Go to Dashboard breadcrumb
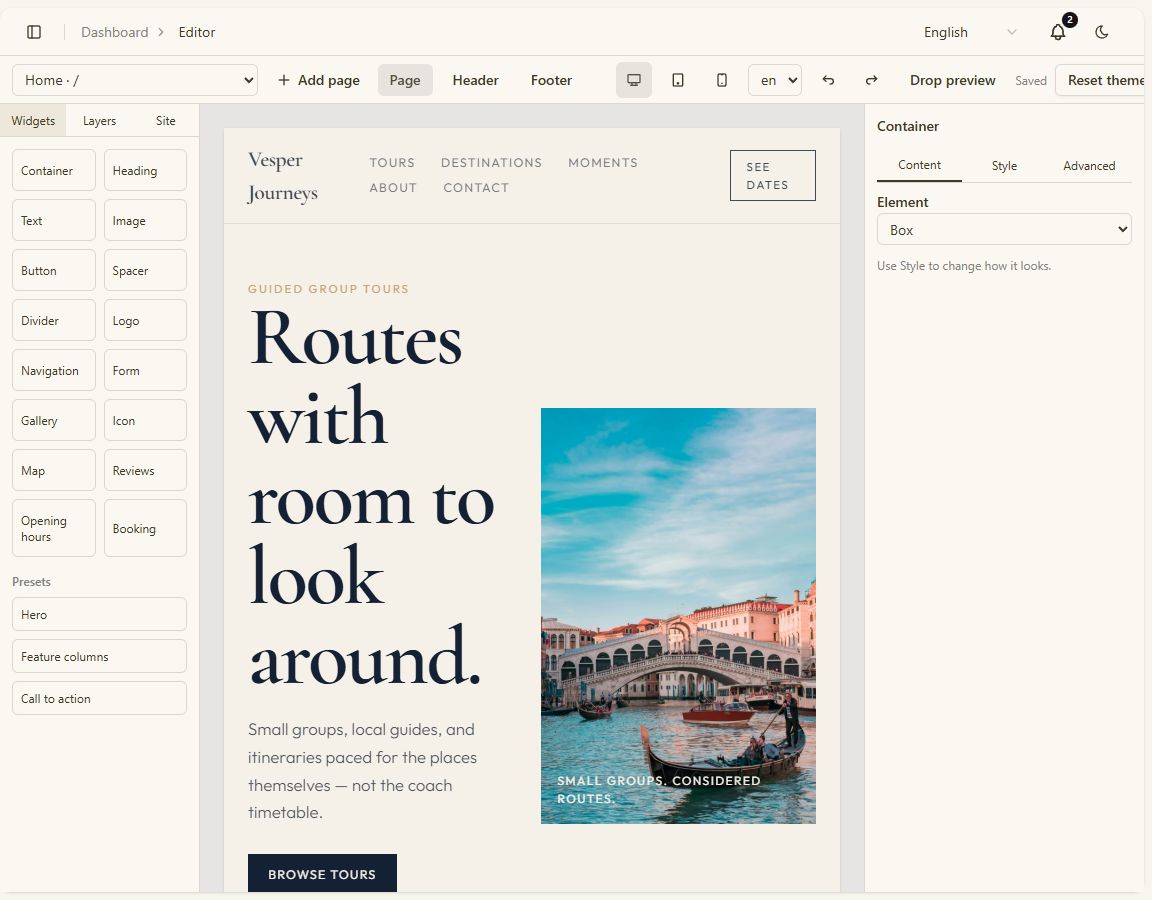Image resolution: width=1152 pixels, height=900 pixels. 115,32
